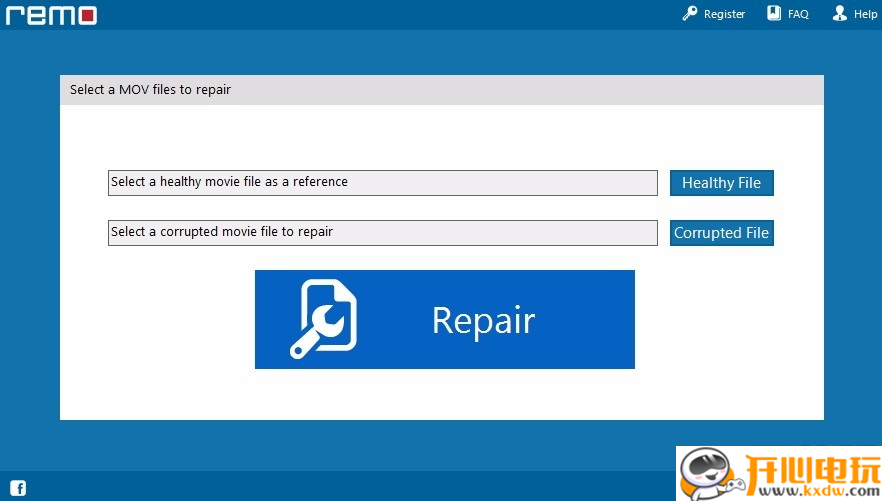Click empty white area below Repair button

tap(442, 395)
